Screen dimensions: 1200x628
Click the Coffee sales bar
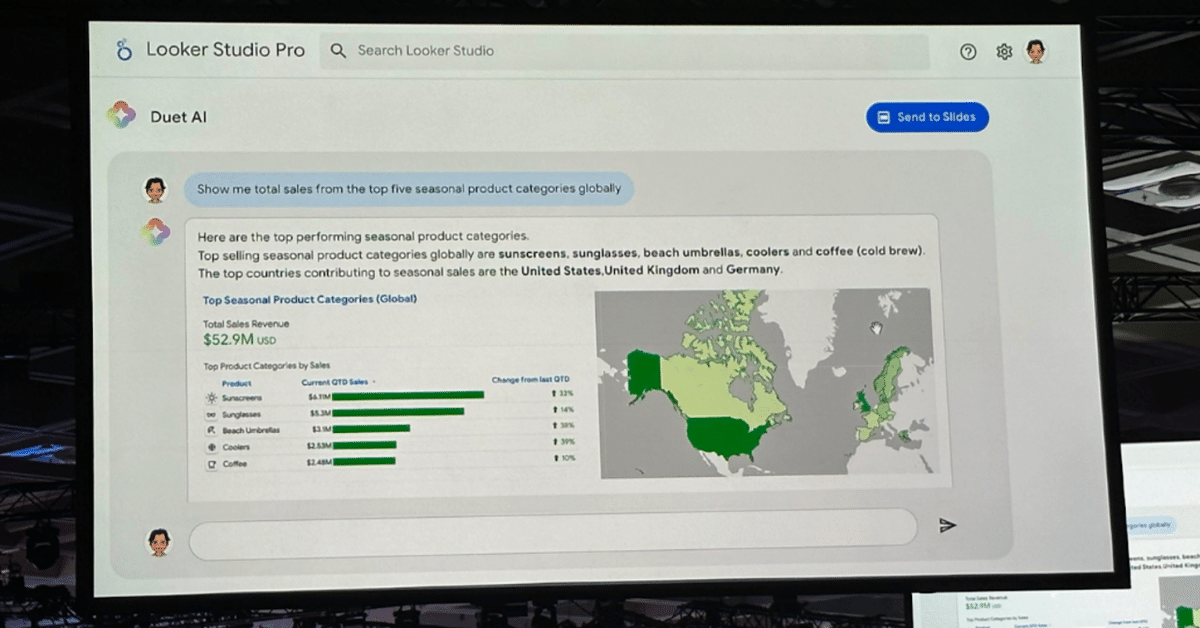[363, 461]
